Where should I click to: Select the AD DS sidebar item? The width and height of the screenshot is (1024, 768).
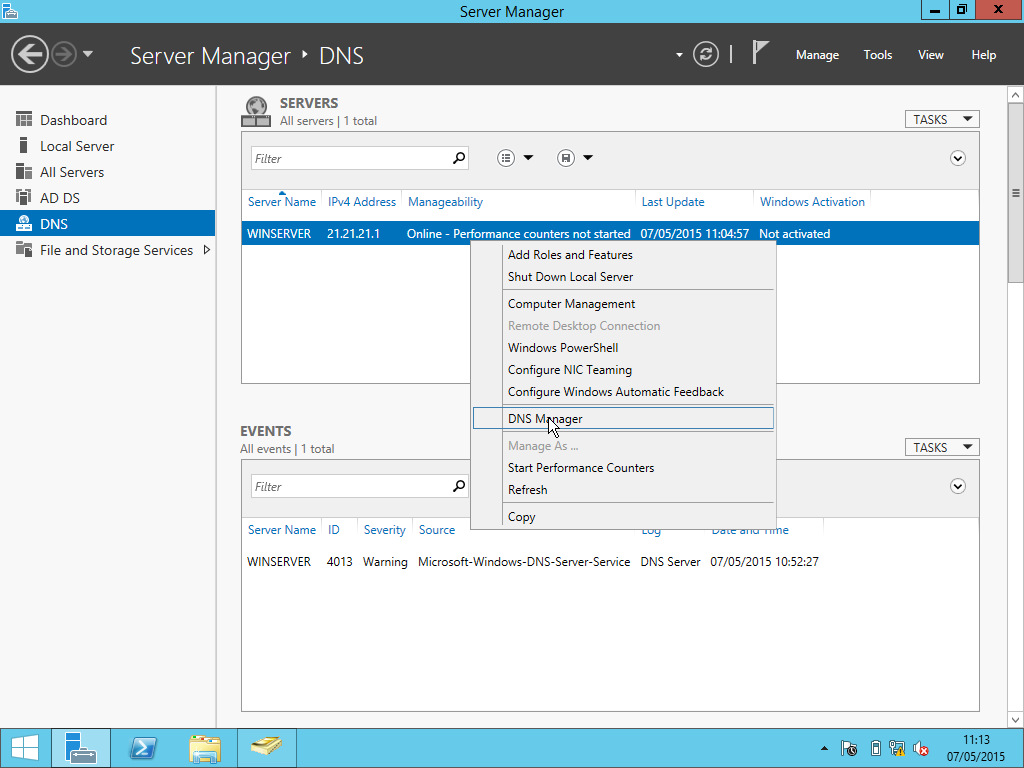click(67, 197)
